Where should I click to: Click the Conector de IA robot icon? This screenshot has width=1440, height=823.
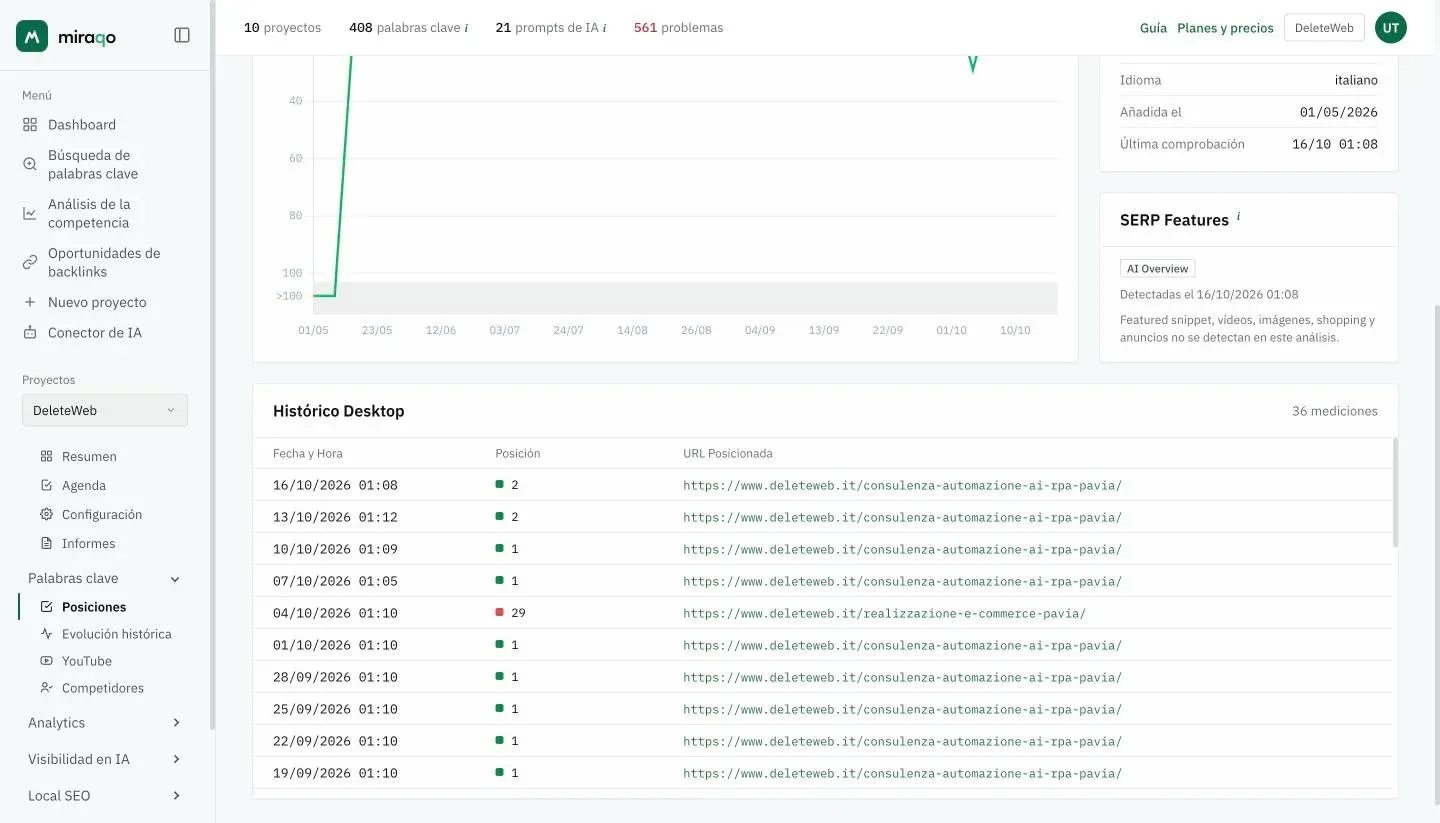click(30, 333)
